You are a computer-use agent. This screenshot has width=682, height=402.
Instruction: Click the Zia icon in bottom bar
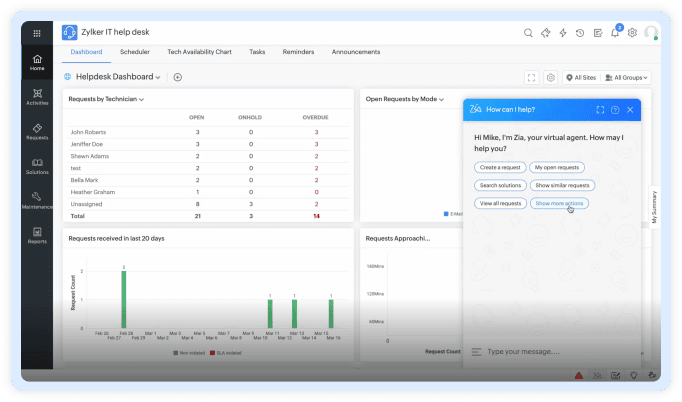[597, 375]
